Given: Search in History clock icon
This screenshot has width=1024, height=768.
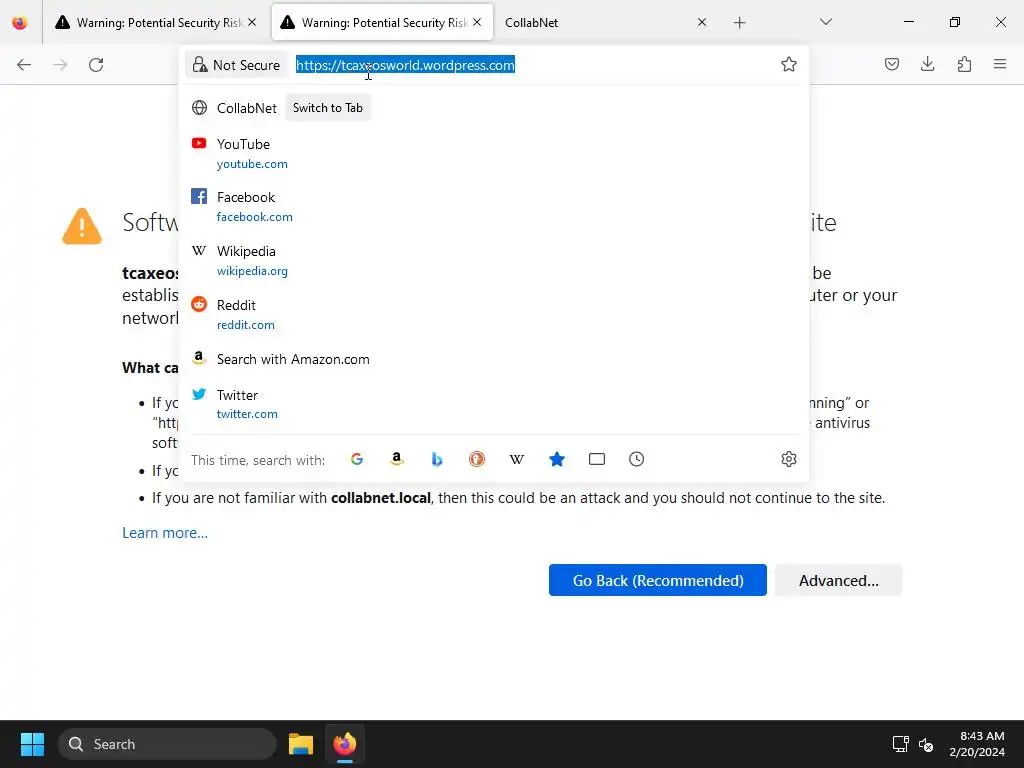Looking at the screenshot, I should (x=637, y=459).
